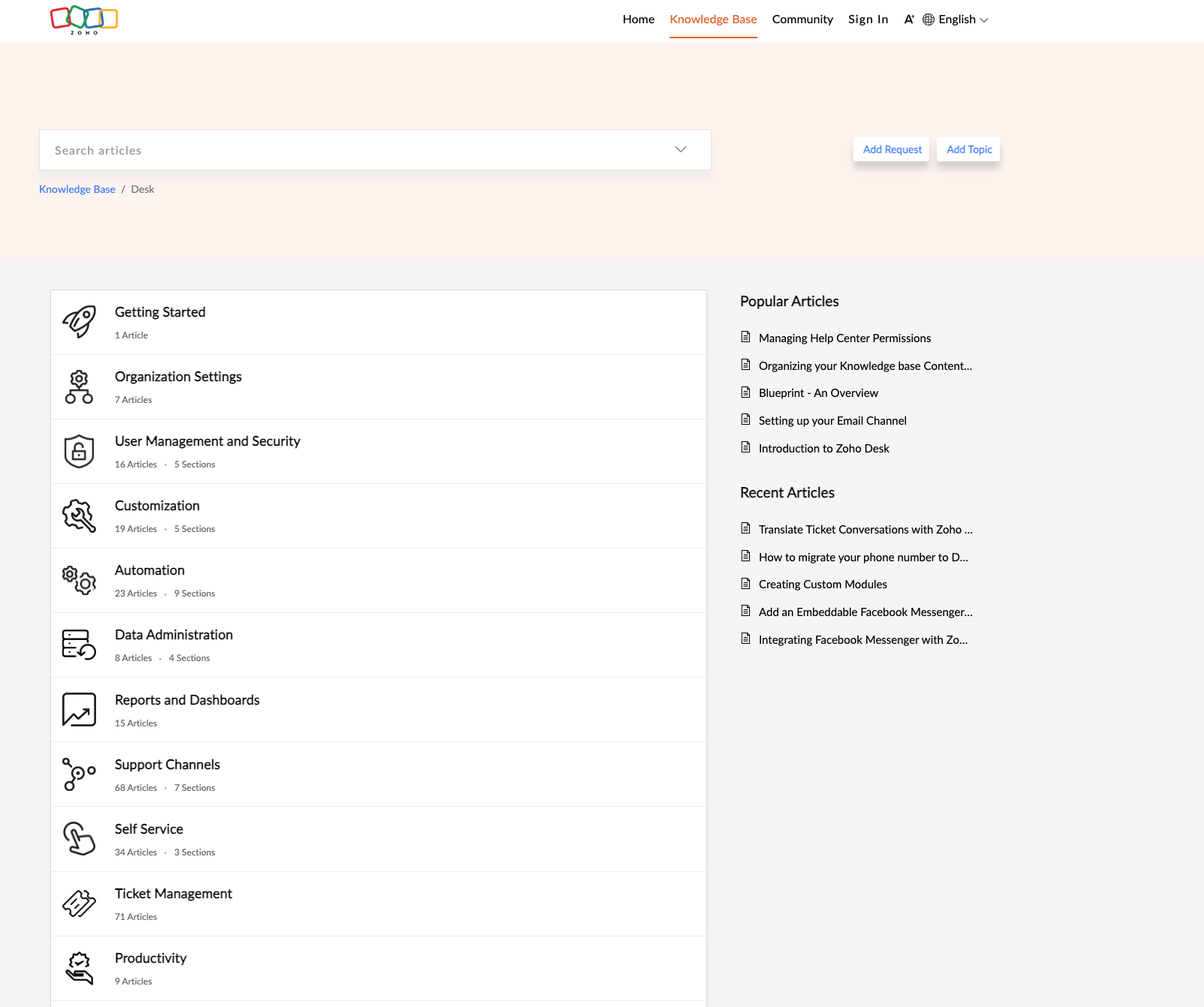Screen dimensions: 1204x1007
Task: Select the Customization wrench icon
Action: pos(79,516)
